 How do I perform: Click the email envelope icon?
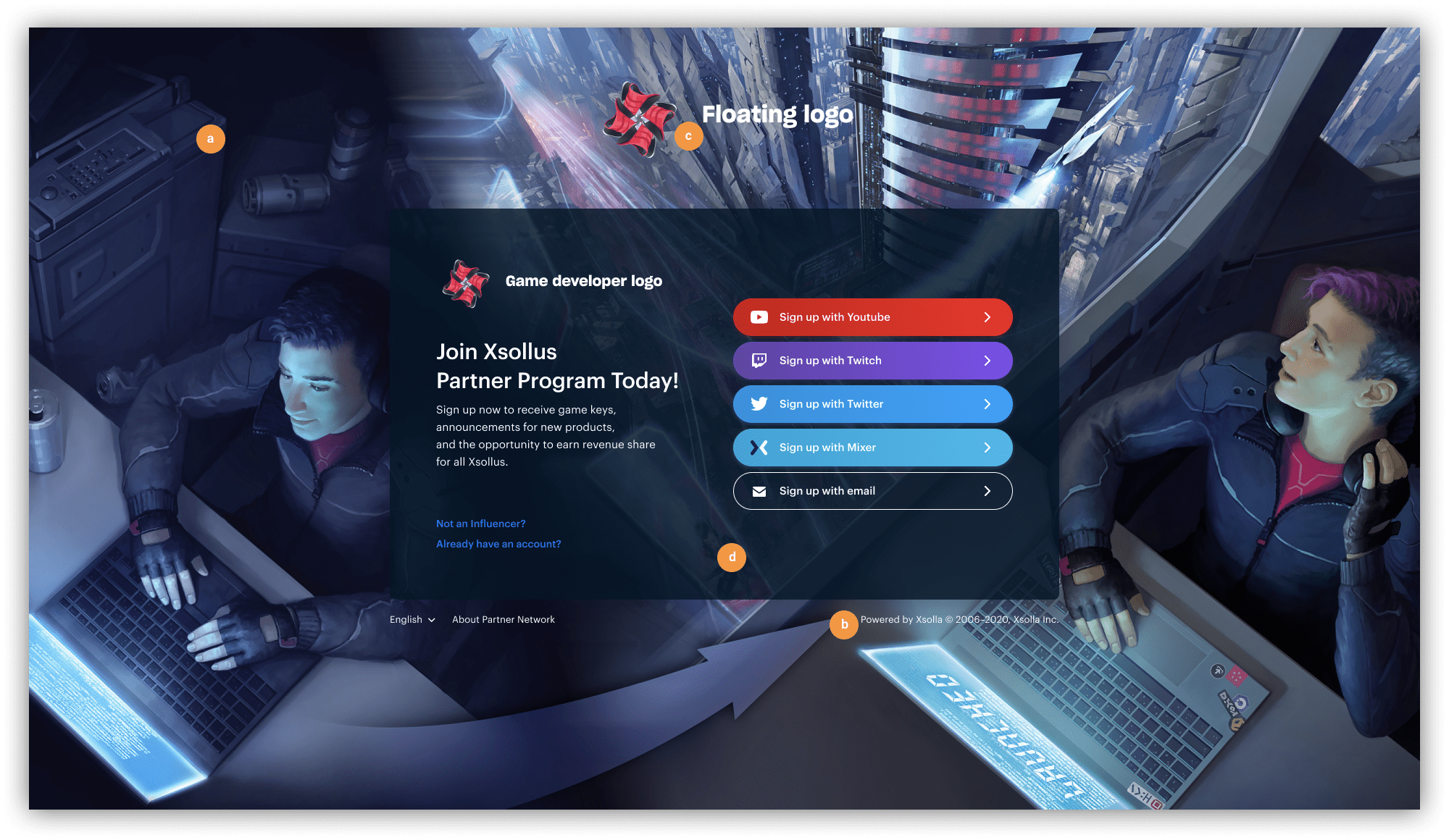coord(759,491)
